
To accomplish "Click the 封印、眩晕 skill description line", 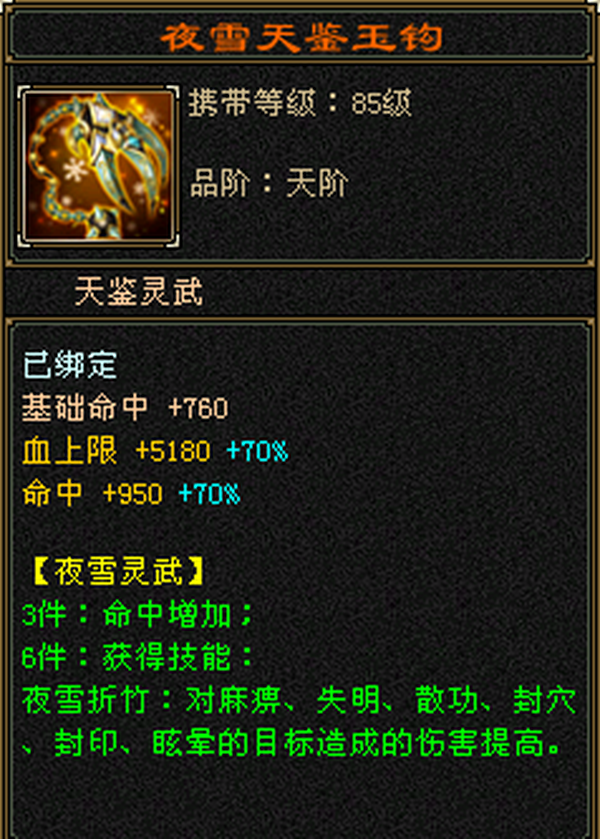I will [292, 743].
